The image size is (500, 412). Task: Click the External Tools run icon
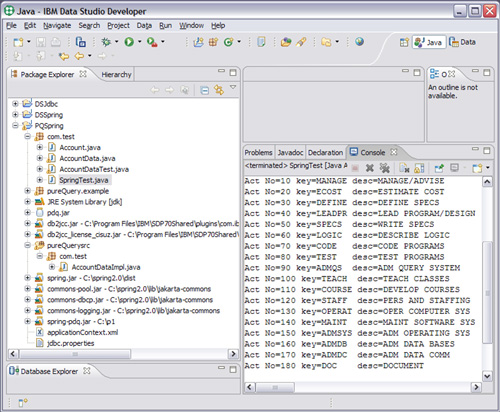click(x=152, y=42)
